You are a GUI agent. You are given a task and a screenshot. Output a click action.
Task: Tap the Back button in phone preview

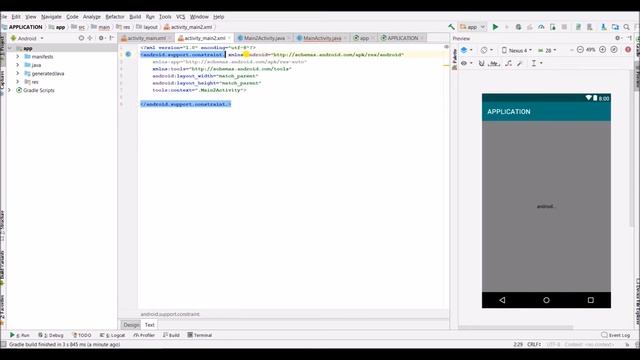pos(502,300)
